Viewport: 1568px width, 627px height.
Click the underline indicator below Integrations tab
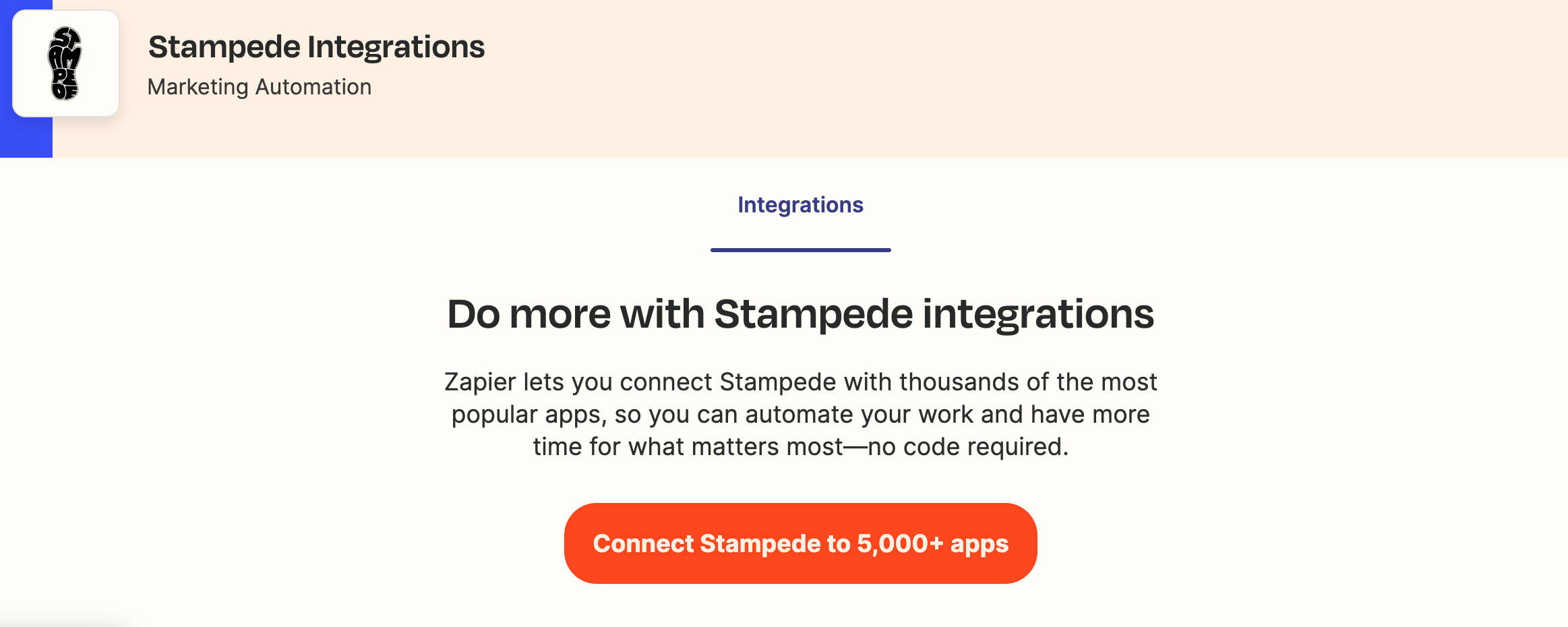tap(800, 250)
